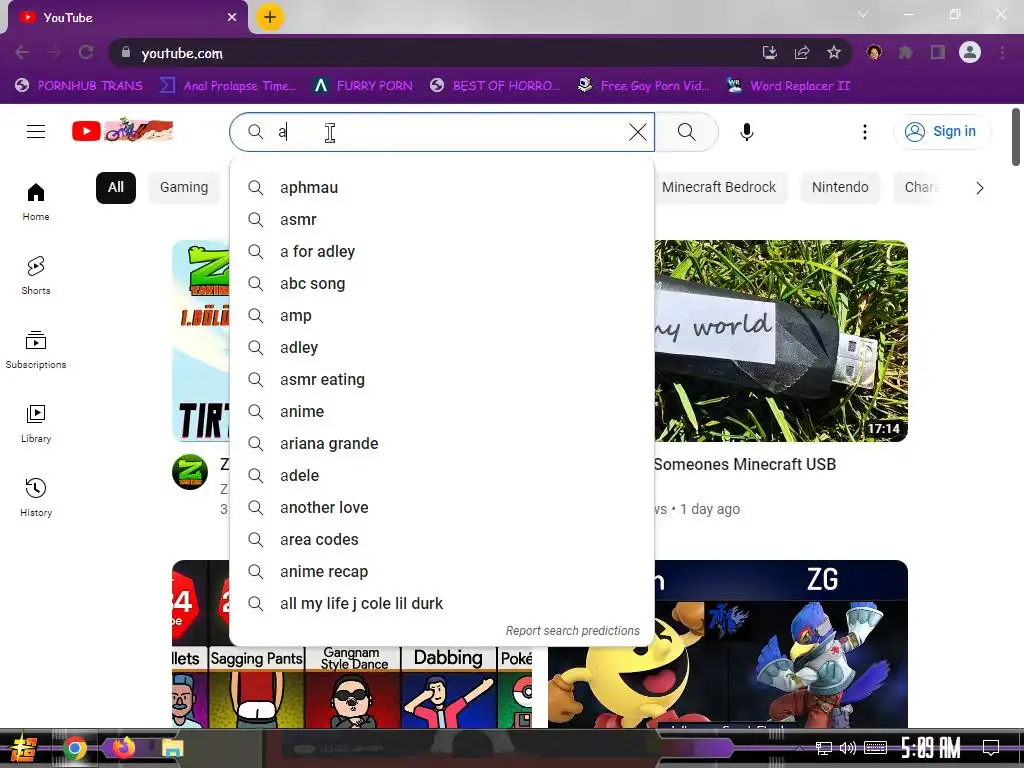
Task: Click the page vertical scrollbar
Action: coord(1016,137)
